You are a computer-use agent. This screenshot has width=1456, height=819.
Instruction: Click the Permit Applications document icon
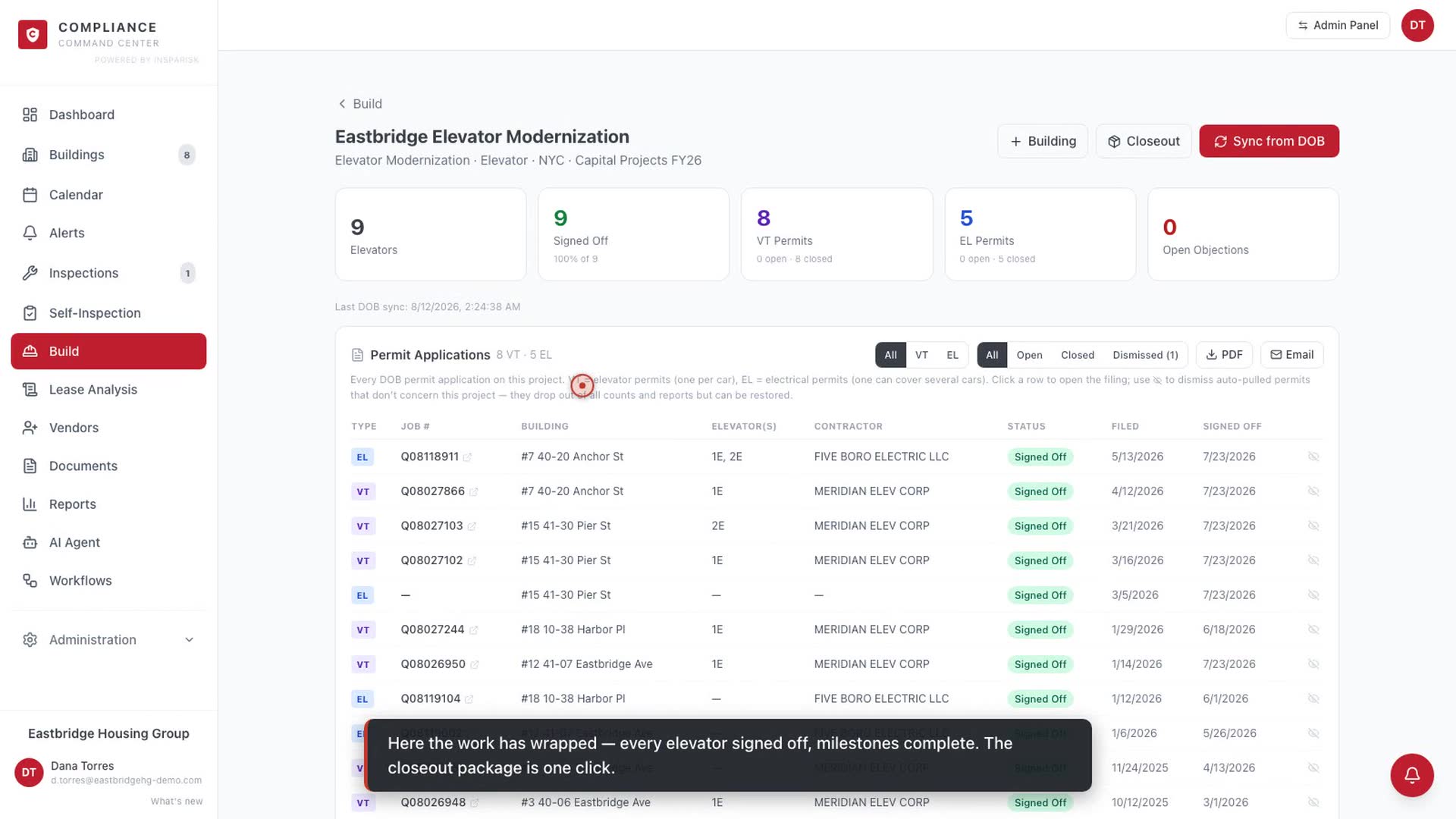point(357,355)
